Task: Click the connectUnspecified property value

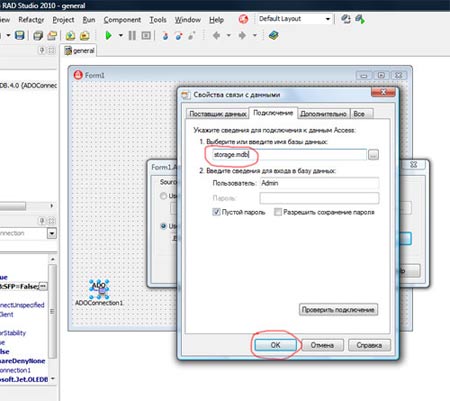Action: (22, 305)
